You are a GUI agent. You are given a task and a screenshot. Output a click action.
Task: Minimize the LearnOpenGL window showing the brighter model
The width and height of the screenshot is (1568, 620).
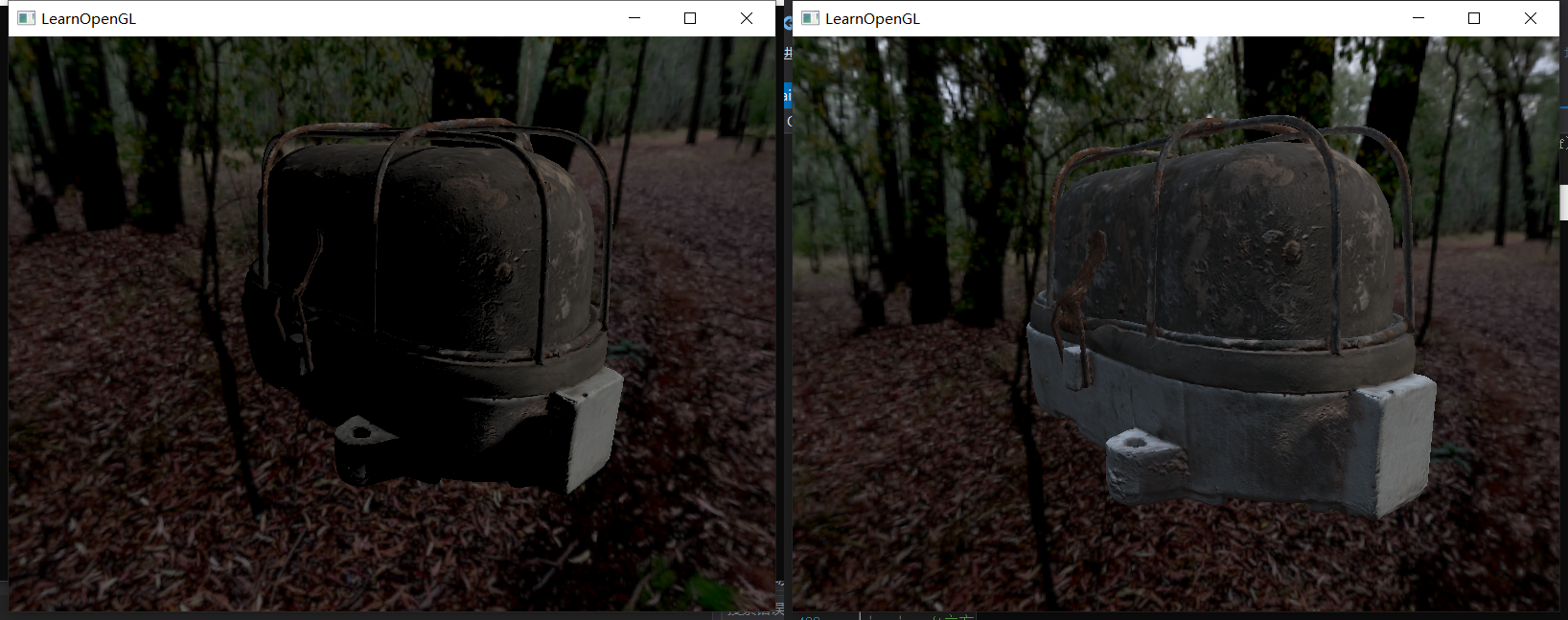1418,18
